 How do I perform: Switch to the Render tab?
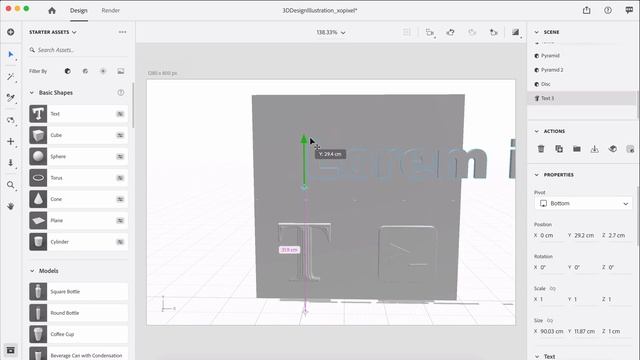111,11
